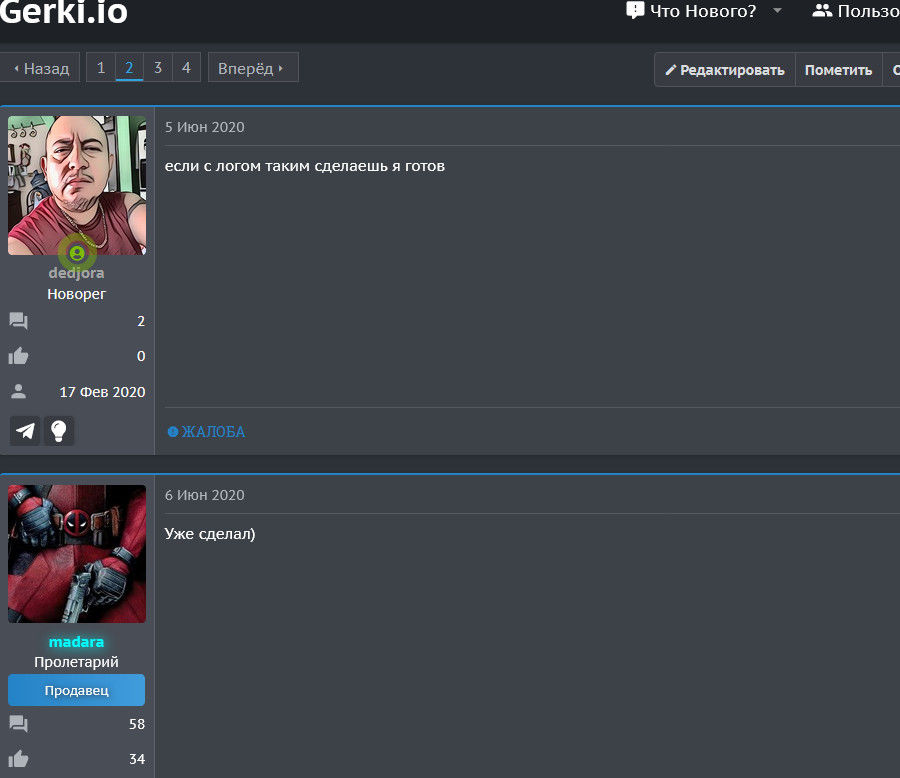
Task: Click madara's messages count icon
Action: [x=18, y=724]
